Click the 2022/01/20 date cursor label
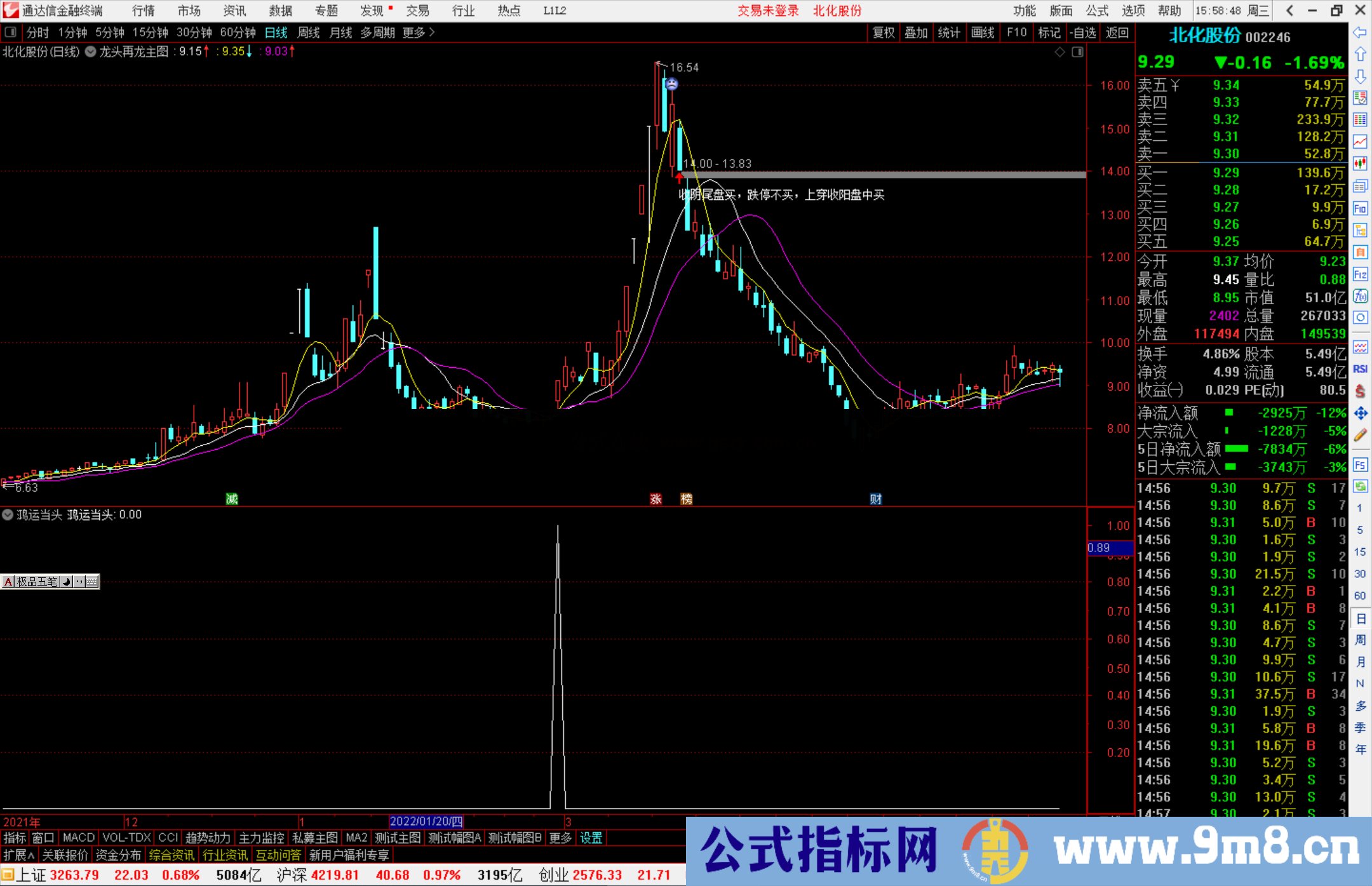The width and height of the screenshot is (1372, 886). (426, 821)
